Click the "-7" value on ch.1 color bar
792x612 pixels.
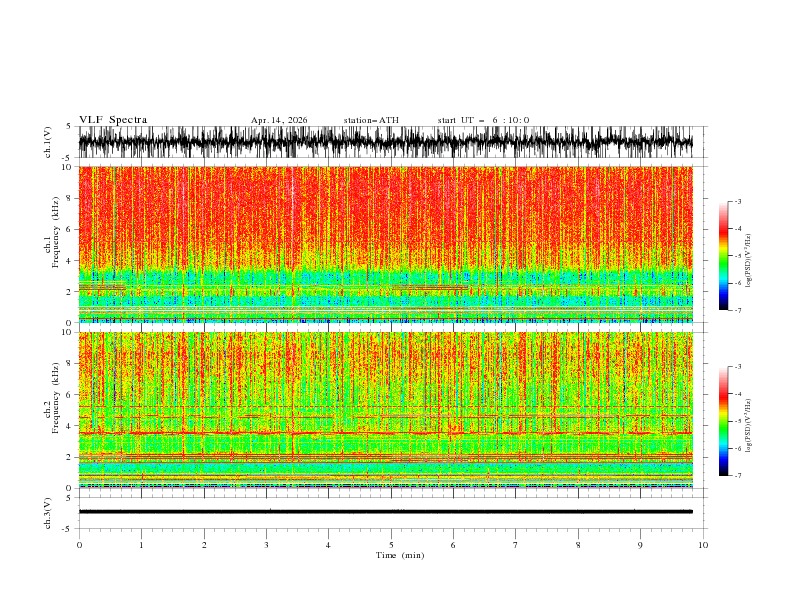pos(737,310)
